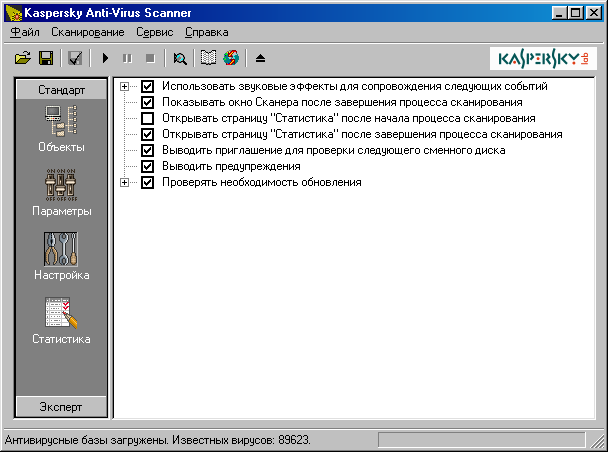Open the Файл menu
608x452 pixels.
coord(25,32)
